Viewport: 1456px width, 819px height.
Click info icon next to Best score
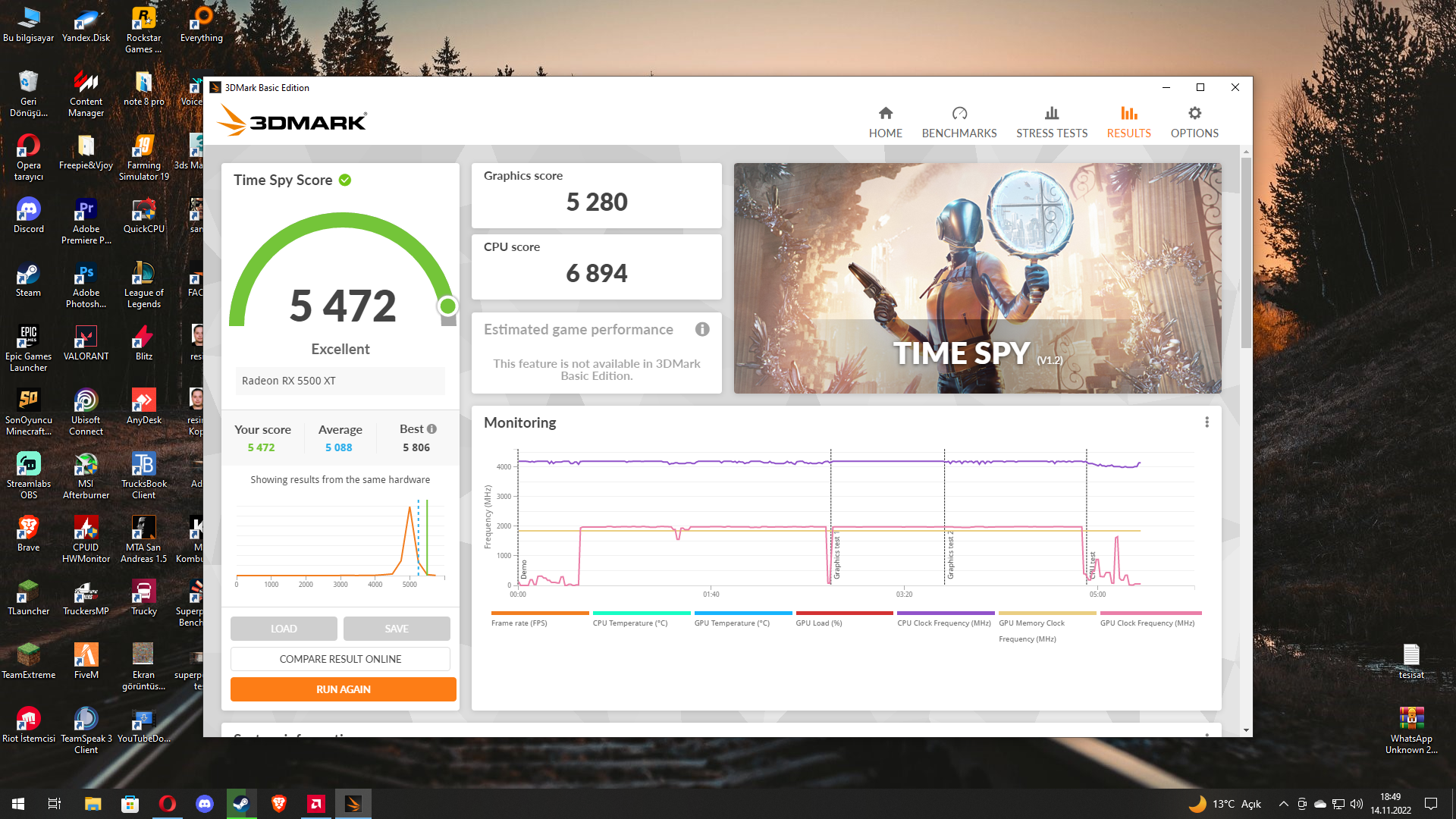pyautogui.click(x=431, y=428)
